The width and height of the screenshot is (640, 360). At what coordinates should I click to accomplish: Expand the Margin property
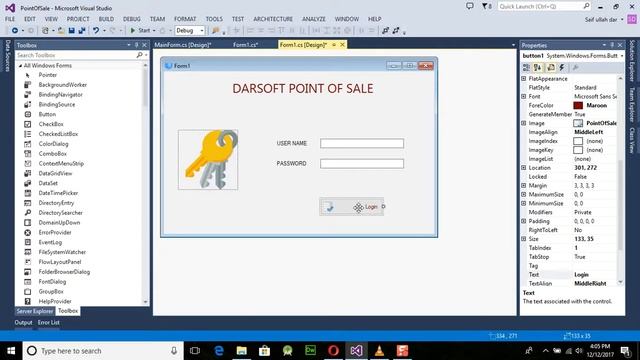(524, 185)
